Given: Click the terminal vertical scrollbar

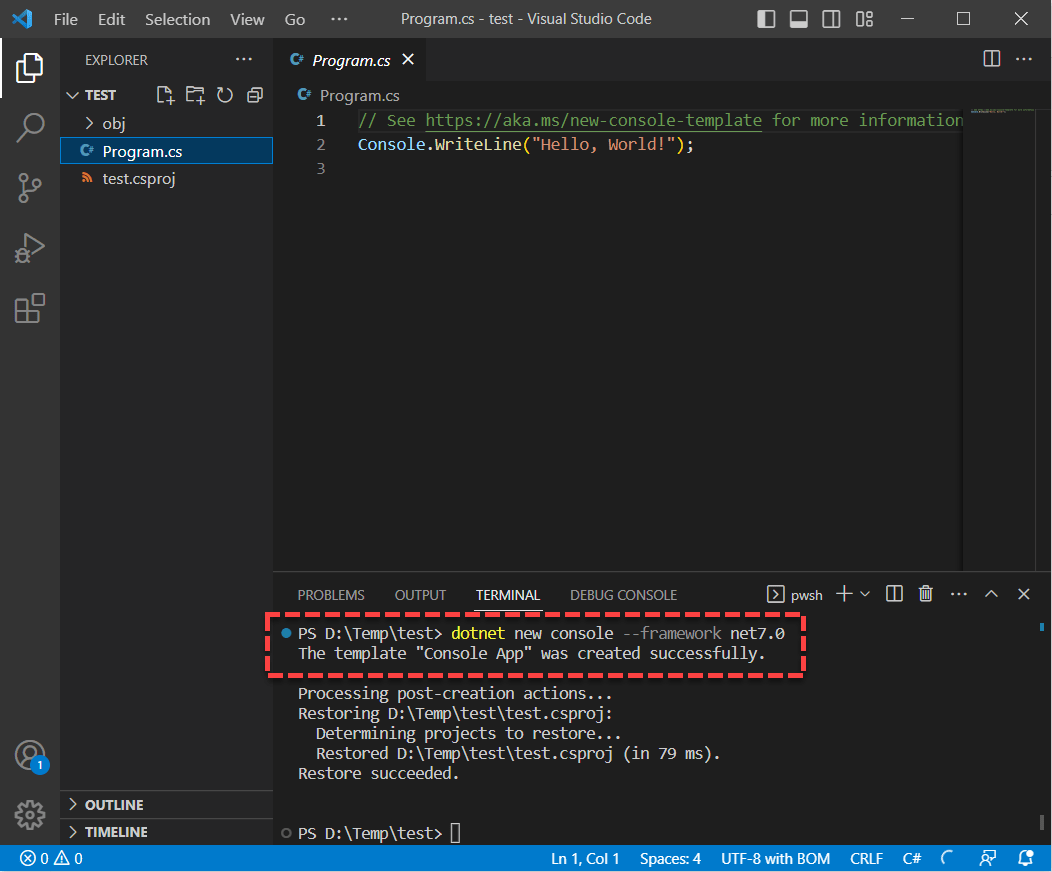Looking at the screenshot, I should (x=1041, y=821).
